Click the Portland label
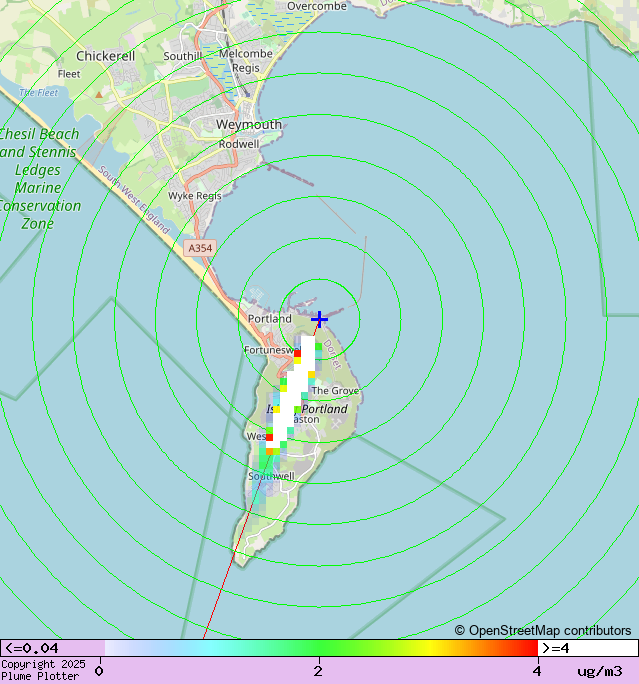 270,318
